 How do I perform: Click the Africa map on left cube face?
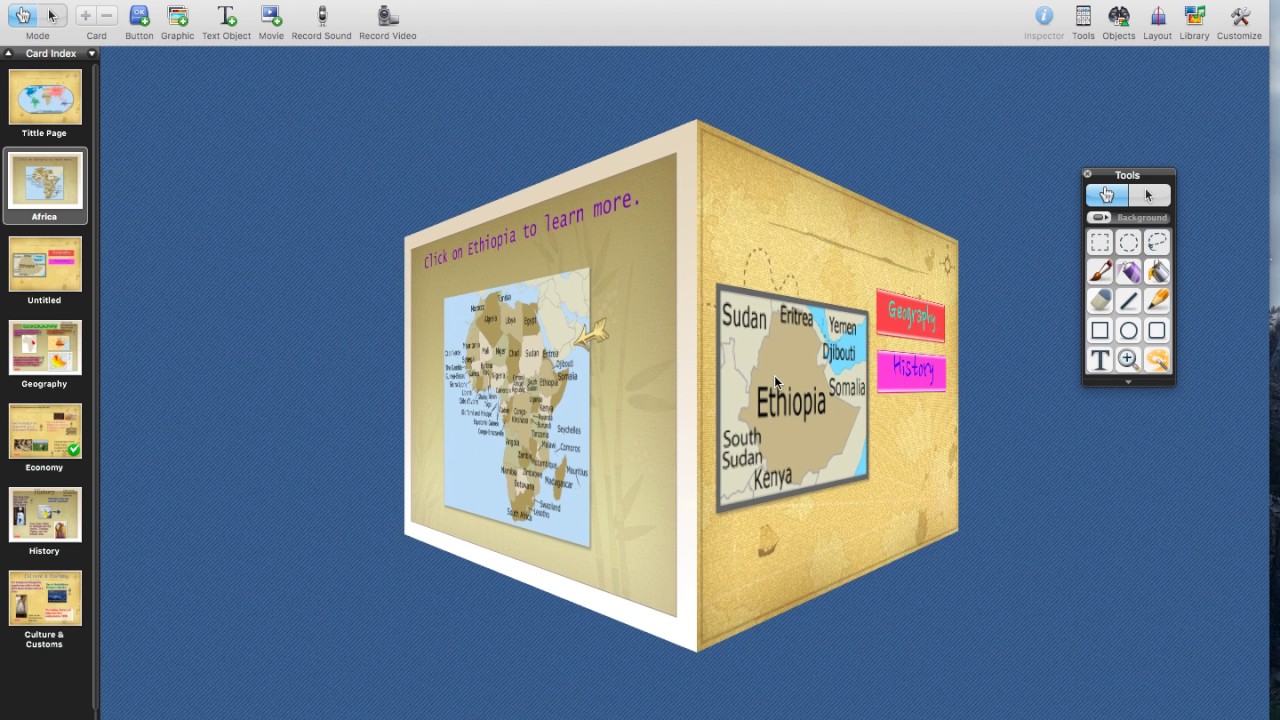(x=517, y=408)
